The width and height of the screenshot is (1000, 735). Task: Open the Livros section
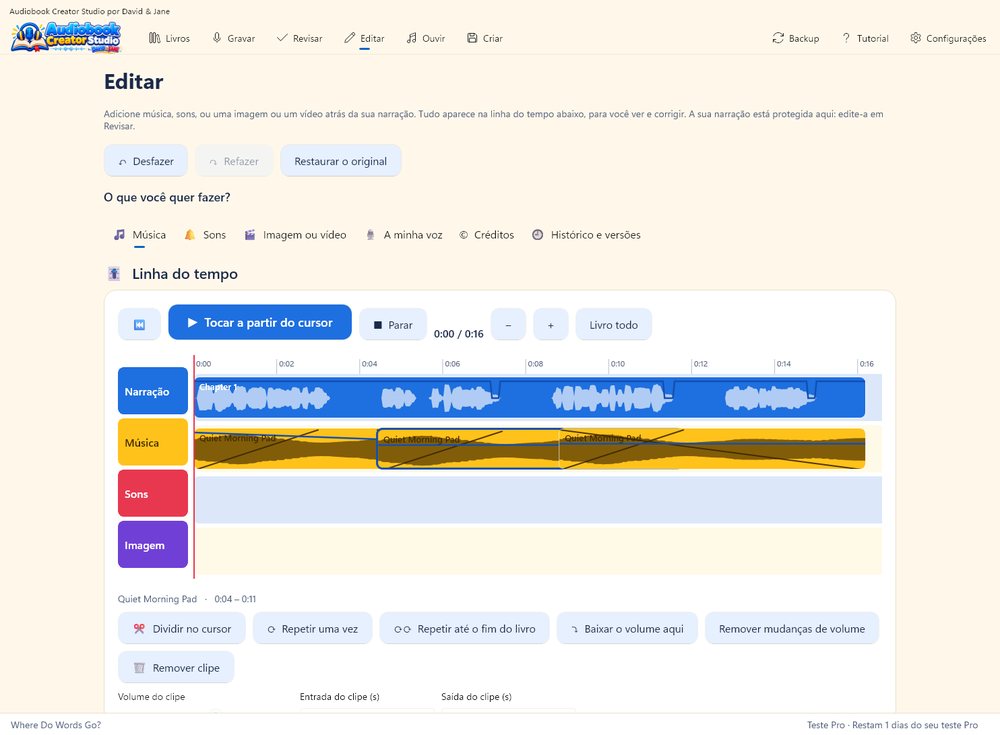169,38
